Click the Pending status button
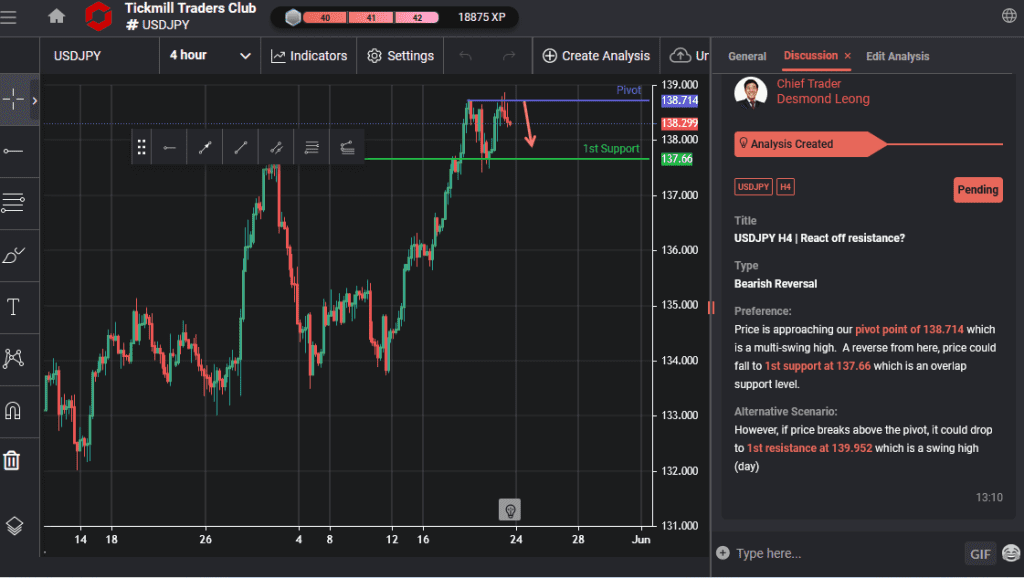This screenshot has height=578, width=1024. tap(977, 190)
